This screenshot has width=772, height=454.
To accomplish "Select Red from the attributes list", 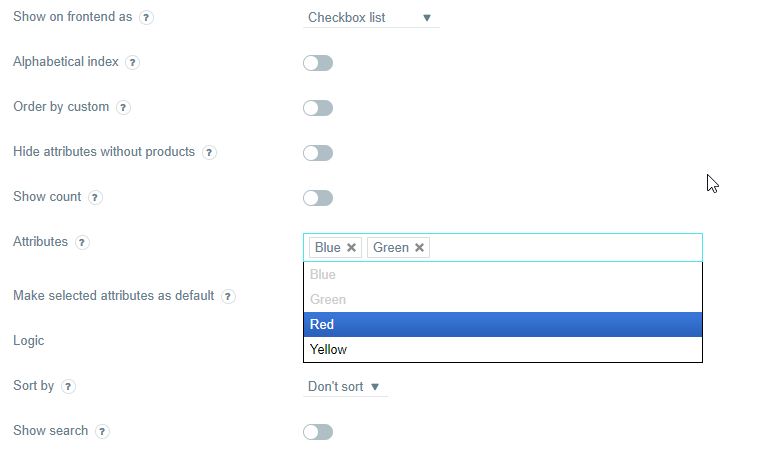I will coord(503,324).
